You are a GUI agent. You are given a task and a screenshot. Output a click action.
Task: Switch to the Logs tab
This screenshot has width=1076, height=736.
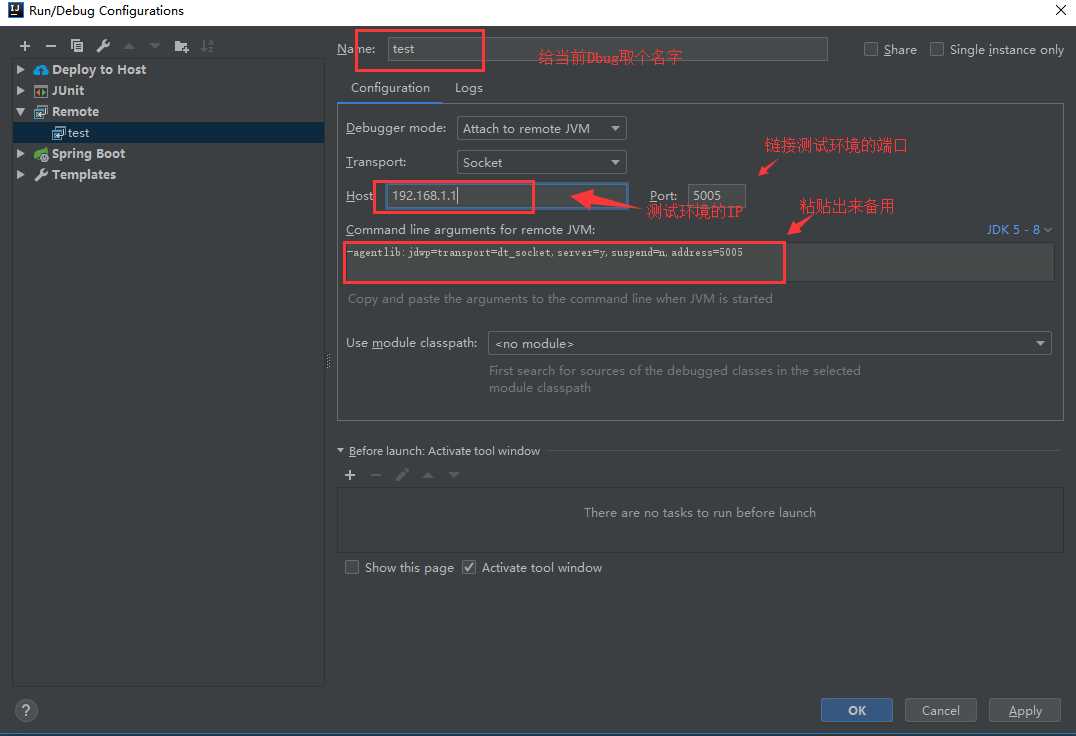469,88
